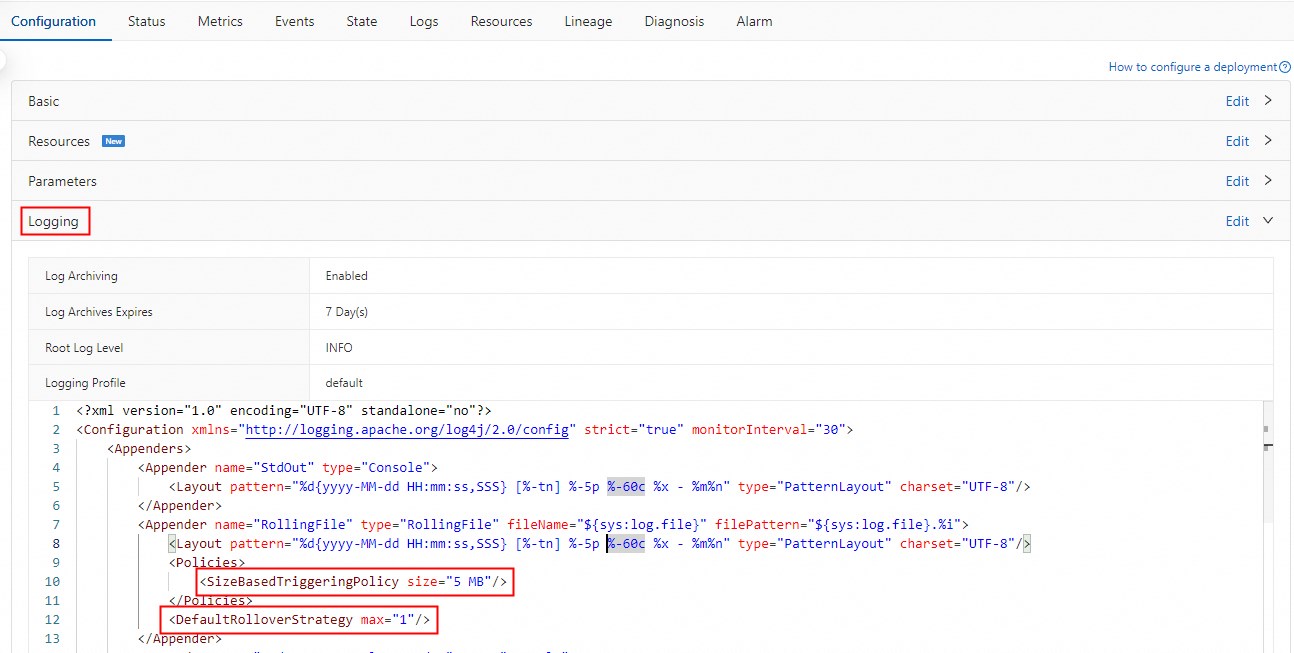Open 'How to configure a deployment' link

(x=1193, y=67)
